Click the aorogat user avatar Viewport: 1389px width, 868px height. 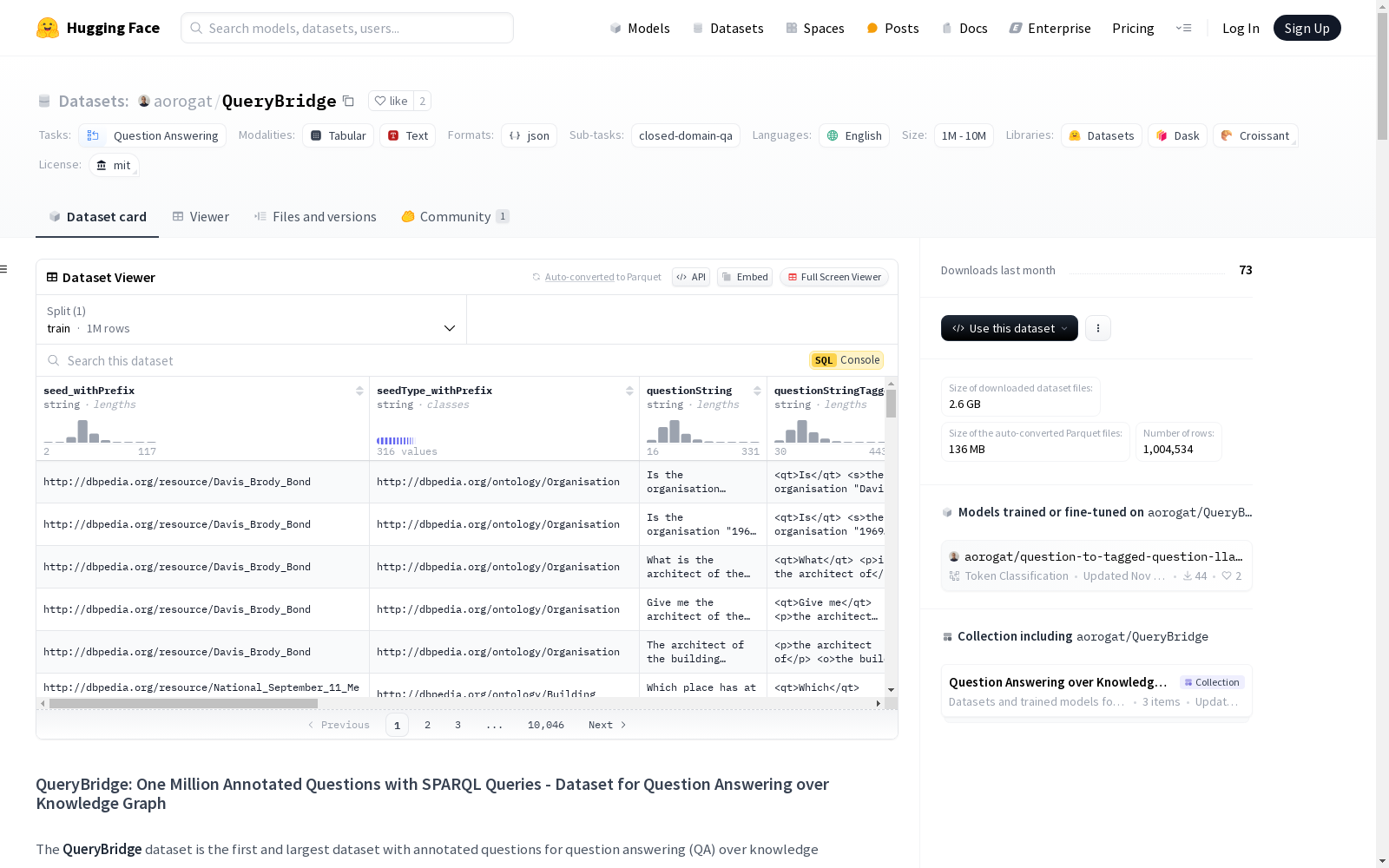pyautogui.click(x=144, y=102)
